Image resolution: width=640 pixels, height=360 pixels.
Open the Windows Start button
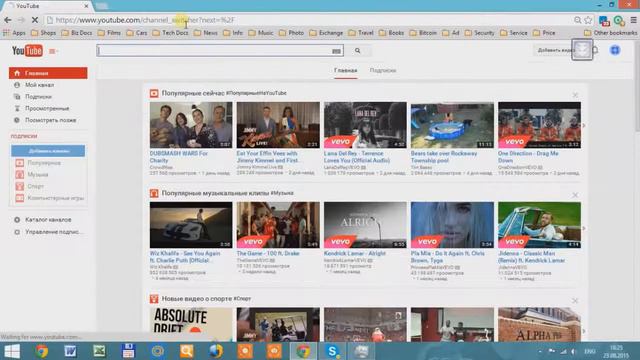coord(11,351)
